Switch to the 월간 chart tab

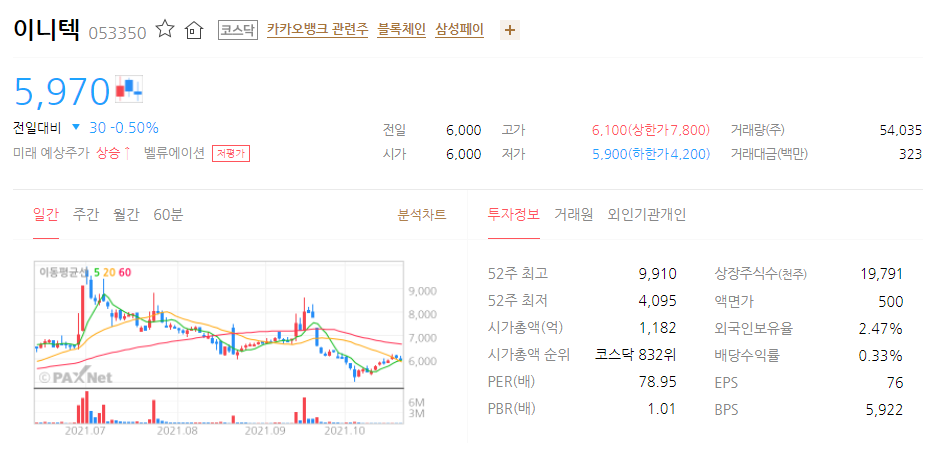click(126, 215)
